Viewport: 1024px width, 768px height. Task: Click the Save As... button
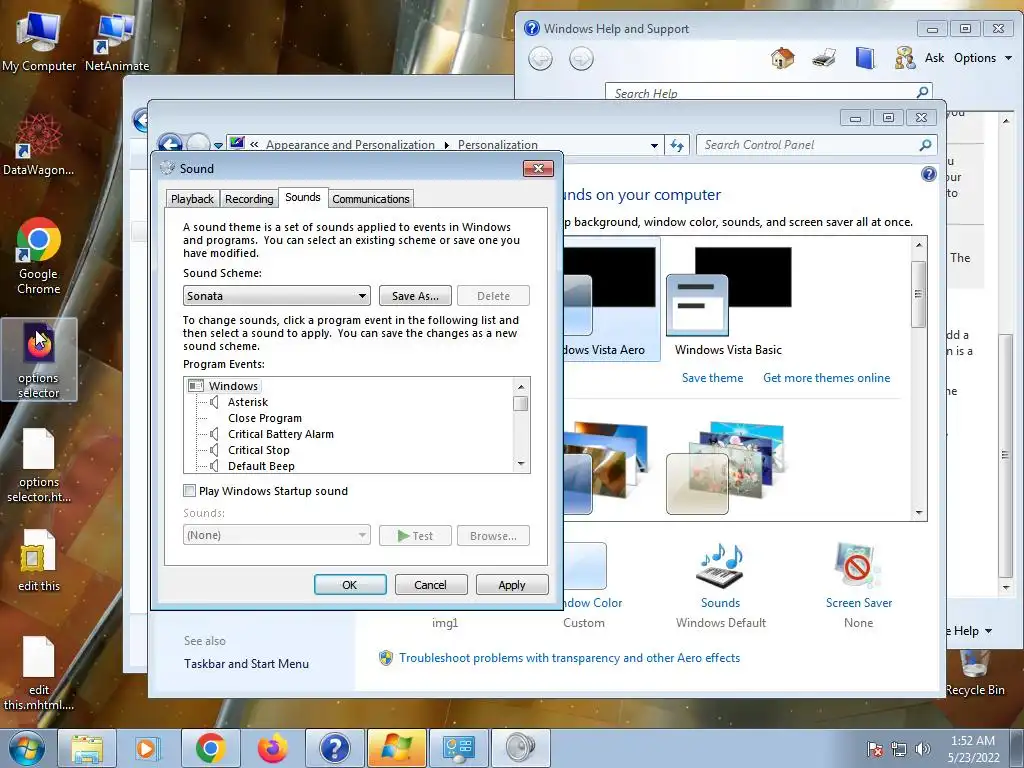(415, 296)
